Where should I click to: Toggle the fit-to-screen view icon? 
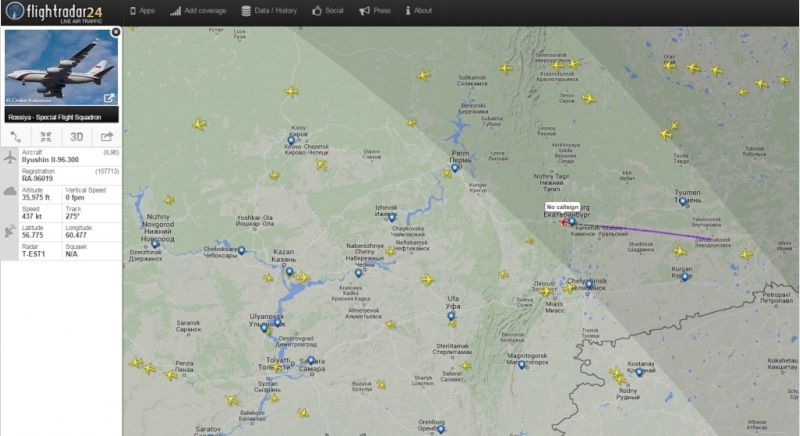(46, 137)
